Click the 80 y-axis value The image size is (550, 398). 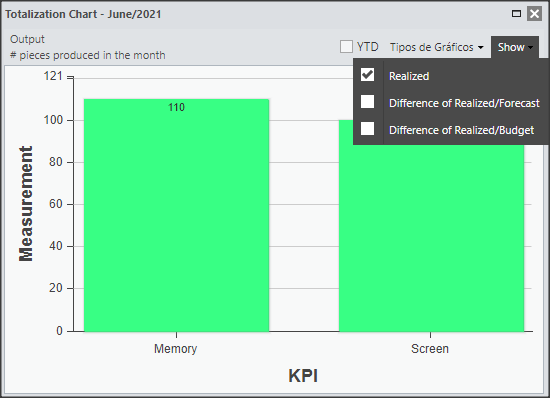pos(56,162)
